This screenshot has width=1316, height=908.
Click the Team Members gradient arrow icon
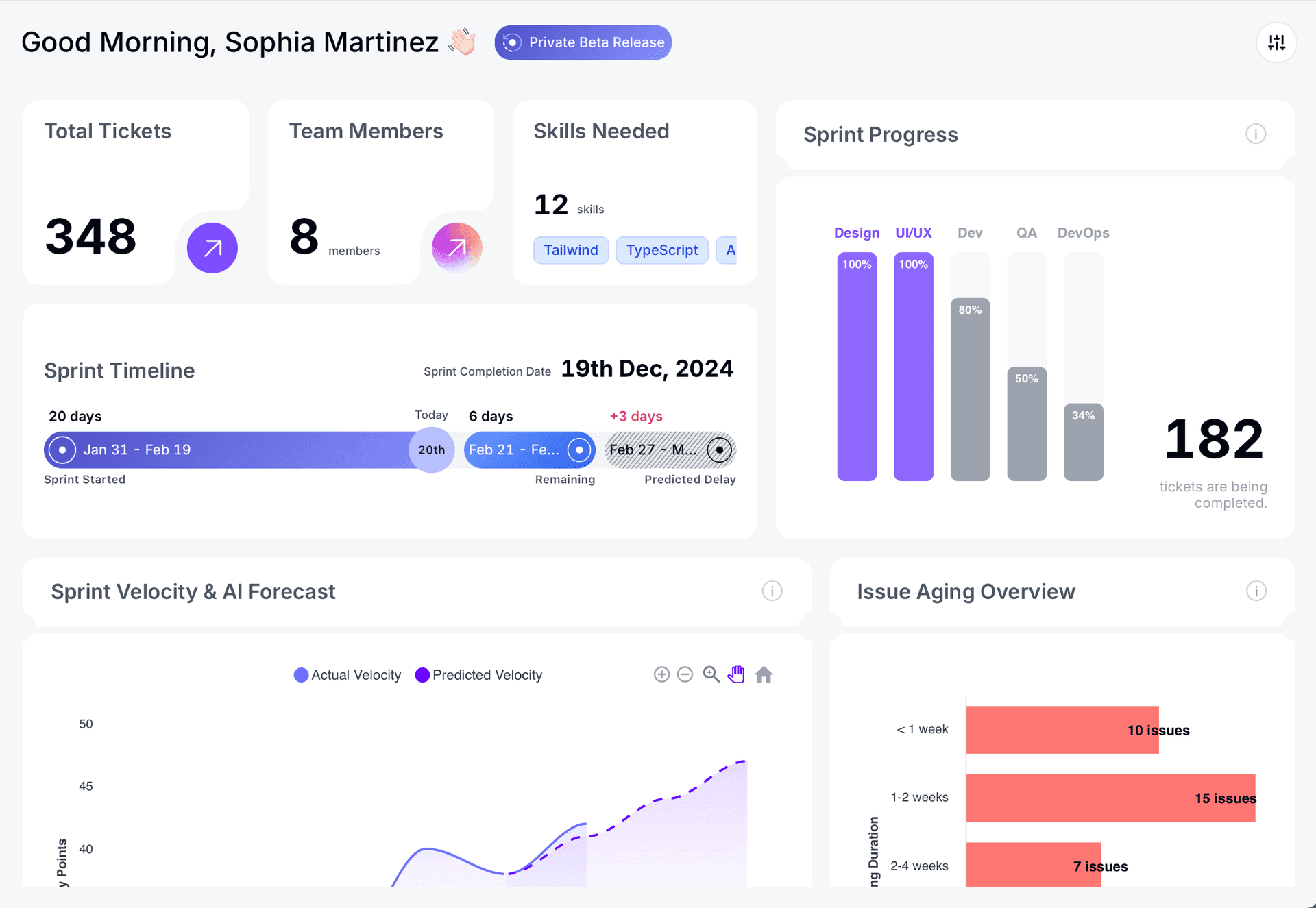tap(456, 247)
